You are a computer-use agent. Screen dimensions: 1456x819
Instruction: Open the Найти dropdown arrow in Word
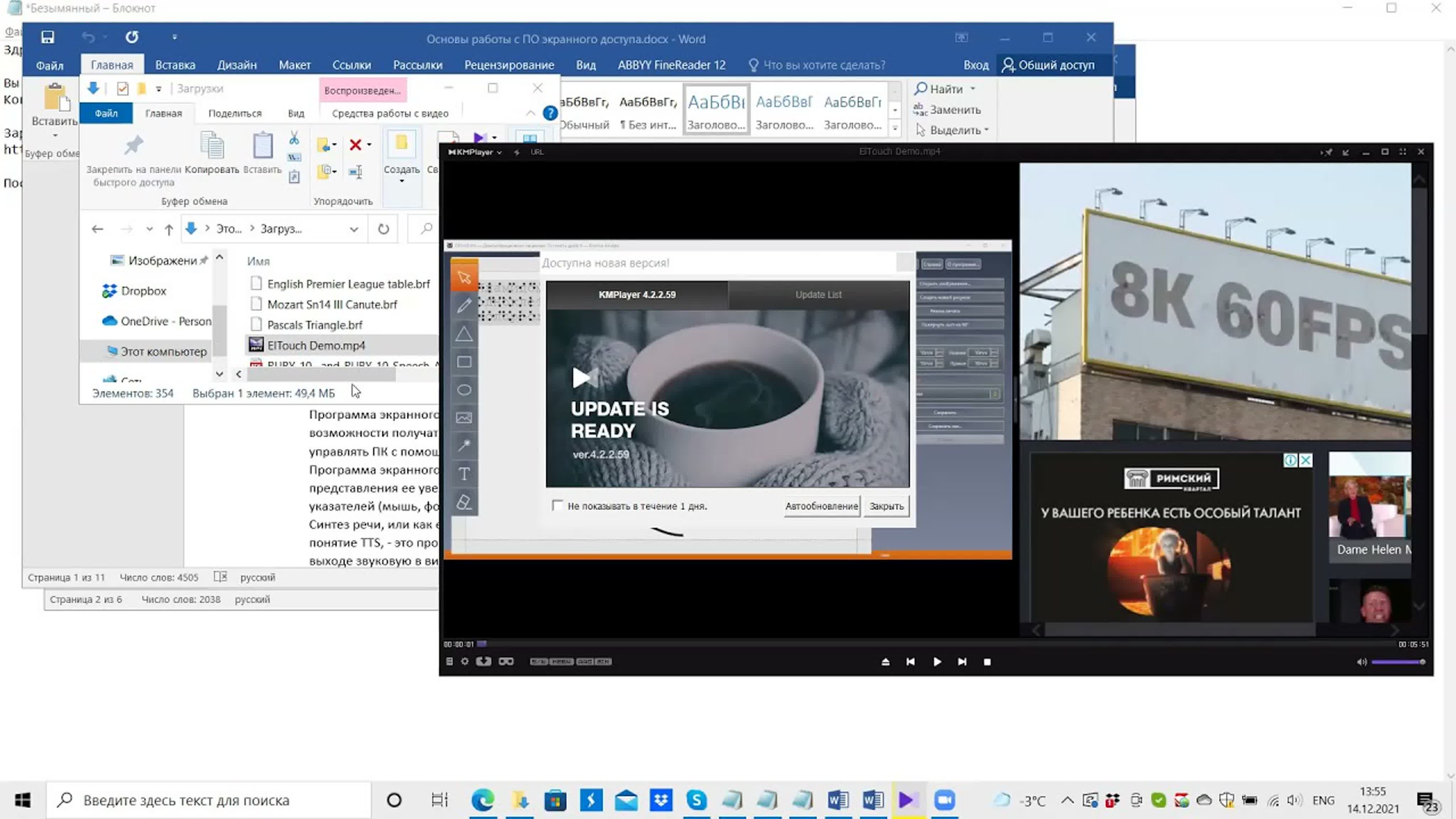[x=973, y=89]
